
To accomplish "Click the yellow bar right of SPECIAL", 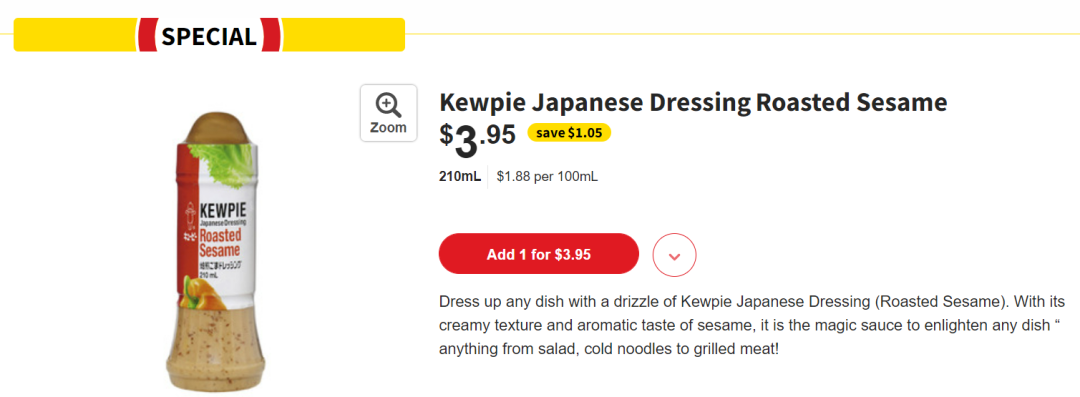I will 343,34.
